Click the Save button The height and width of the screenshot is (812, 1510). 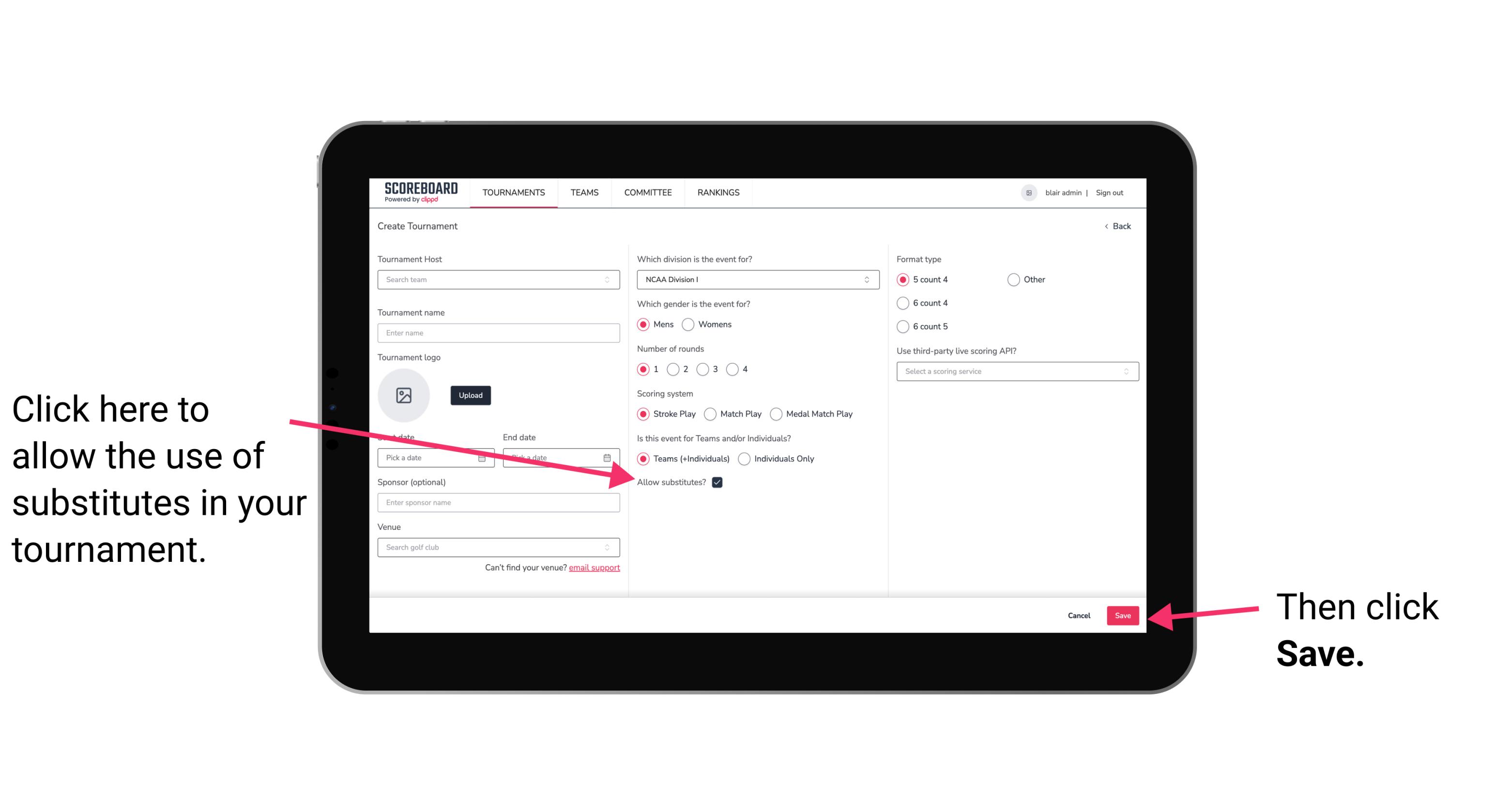coord(1122,614)
